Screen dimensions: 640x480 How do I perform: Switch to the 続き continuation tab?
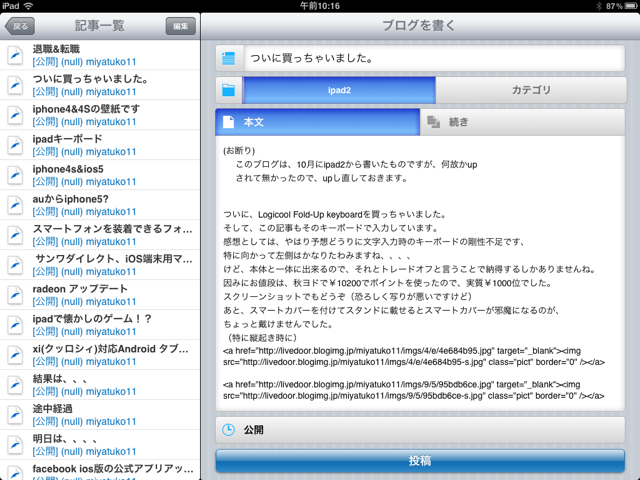(x=522, y=122)
